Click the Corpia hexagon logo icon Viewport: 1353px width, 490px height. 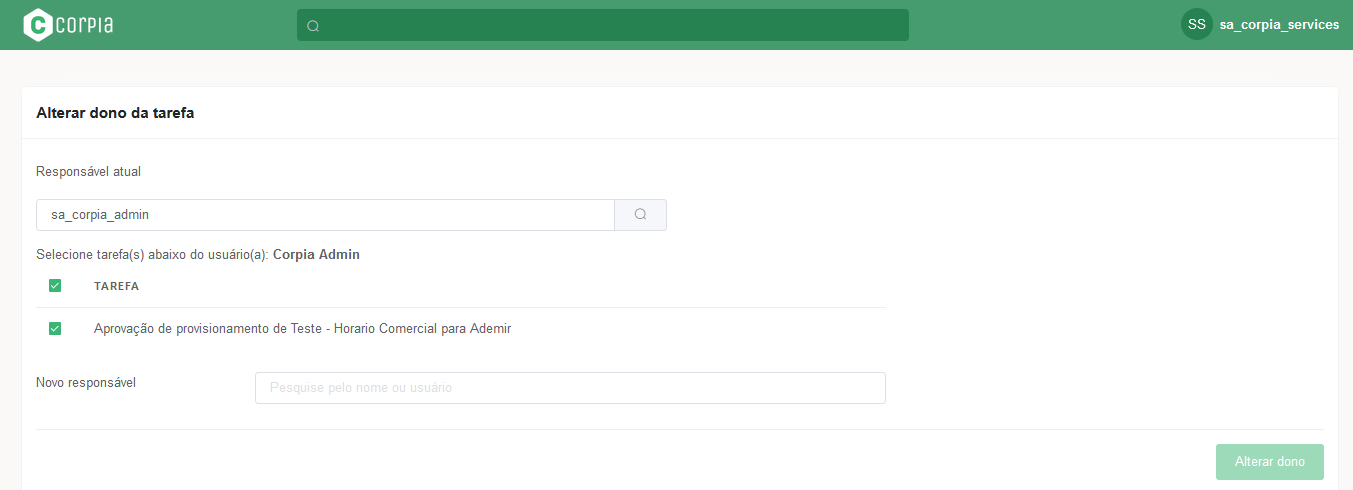[37, 25]
